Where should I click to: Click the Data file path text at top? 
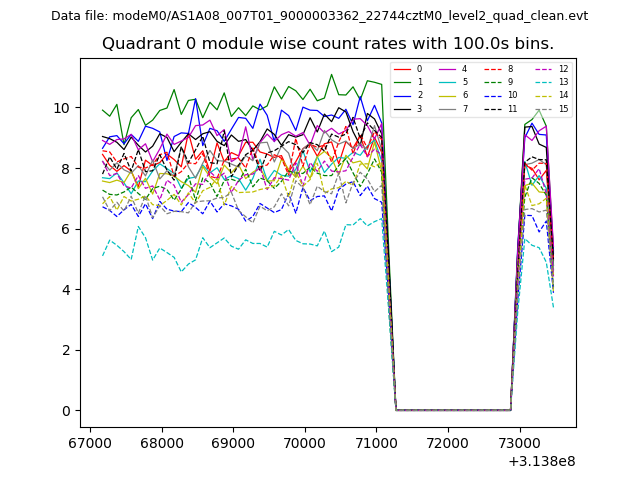coord(319,16)
